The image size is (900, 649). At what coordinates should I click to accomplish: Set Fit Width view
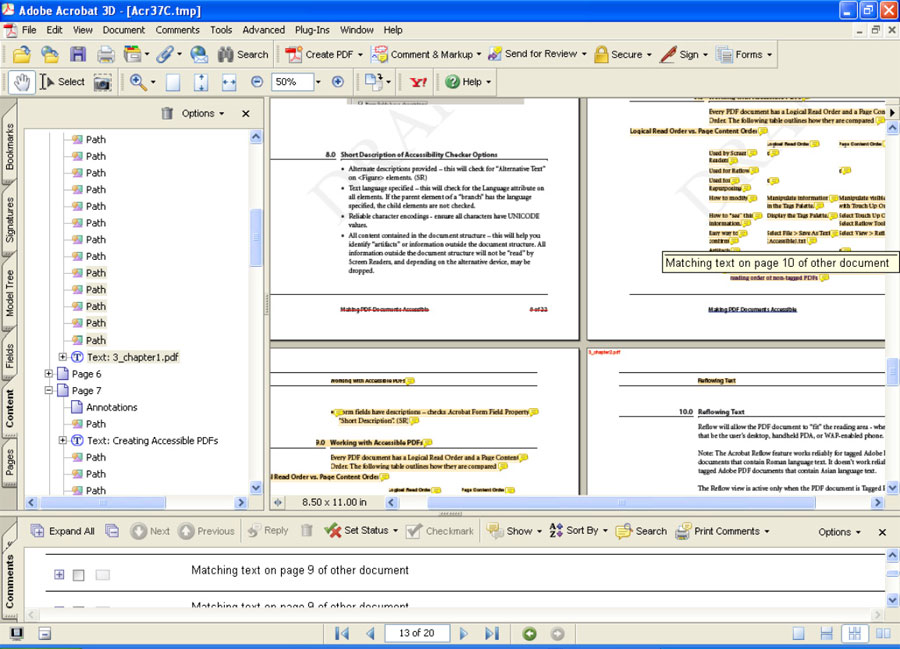(x=229, y=82)
